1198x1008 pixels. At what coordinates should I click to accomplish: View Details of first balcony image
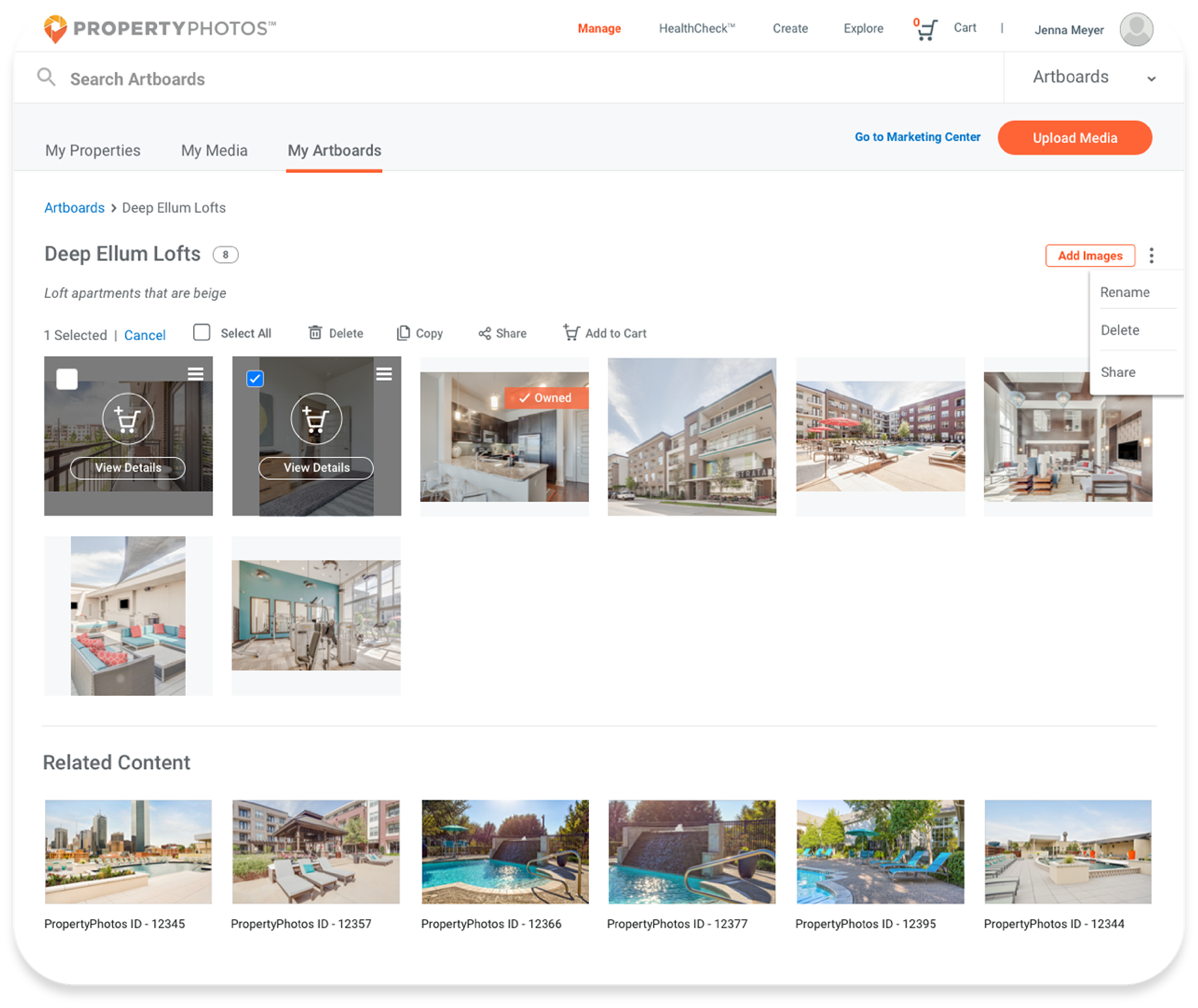click(x=128, y=467)
